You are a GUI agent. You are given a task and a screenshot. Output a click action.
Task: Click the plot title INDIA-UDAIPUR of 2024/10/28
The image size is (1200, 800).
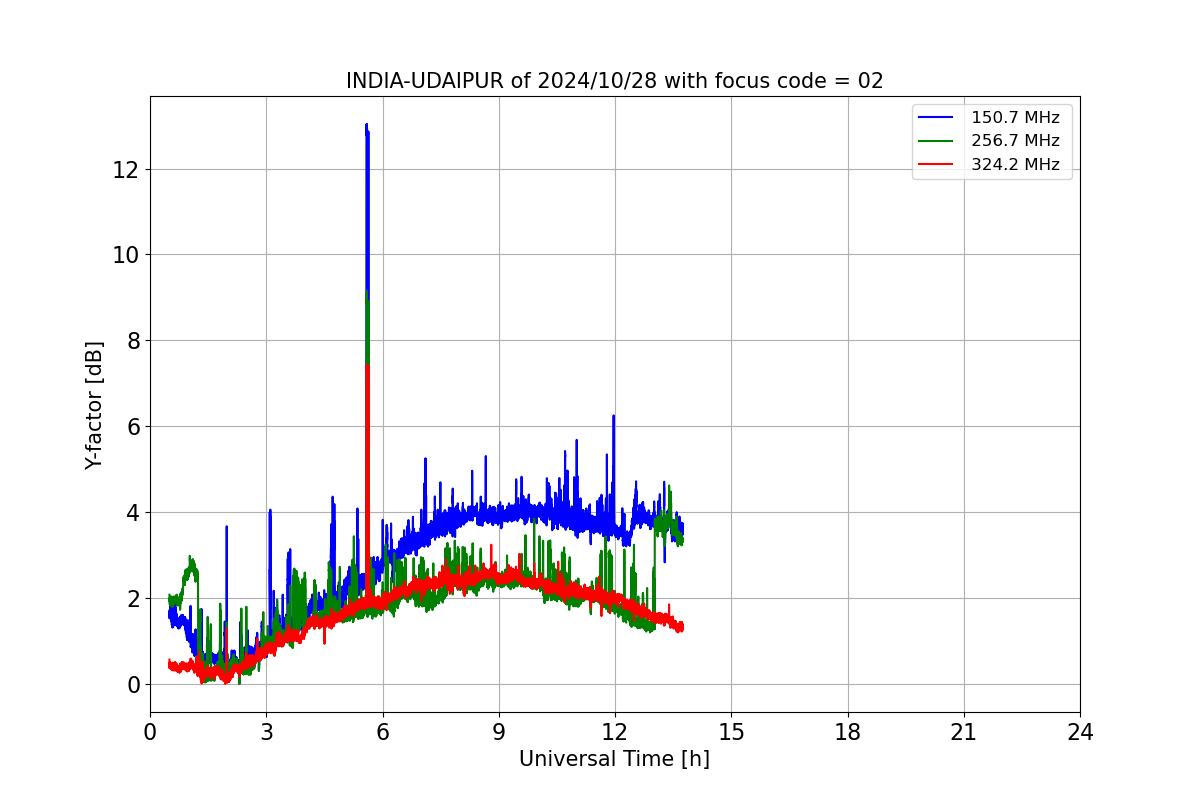pyautogui.click(x=614, y=81)
